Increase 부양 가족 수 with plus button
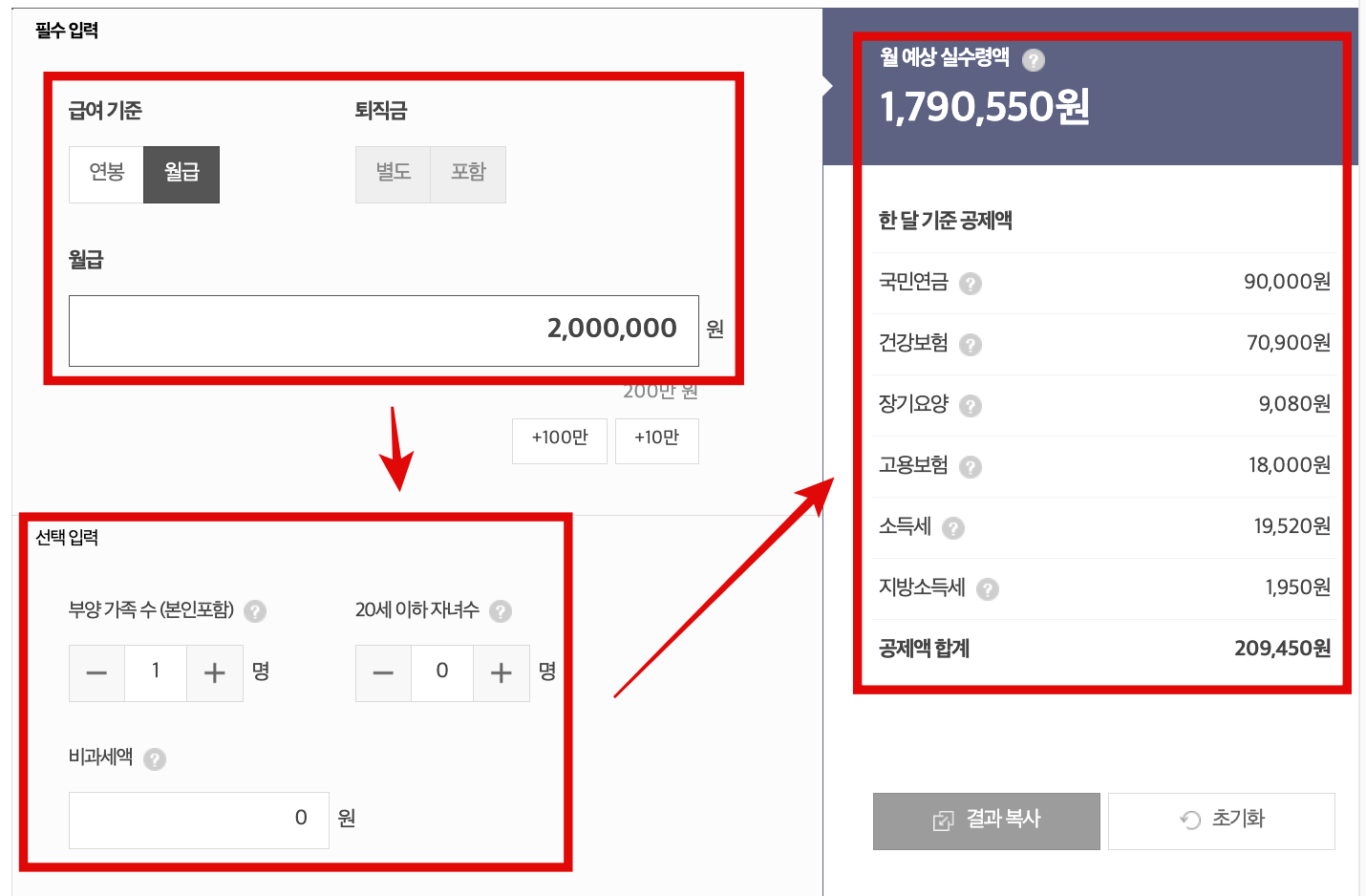Screen dimensions: 1366x896 [215, 672]
